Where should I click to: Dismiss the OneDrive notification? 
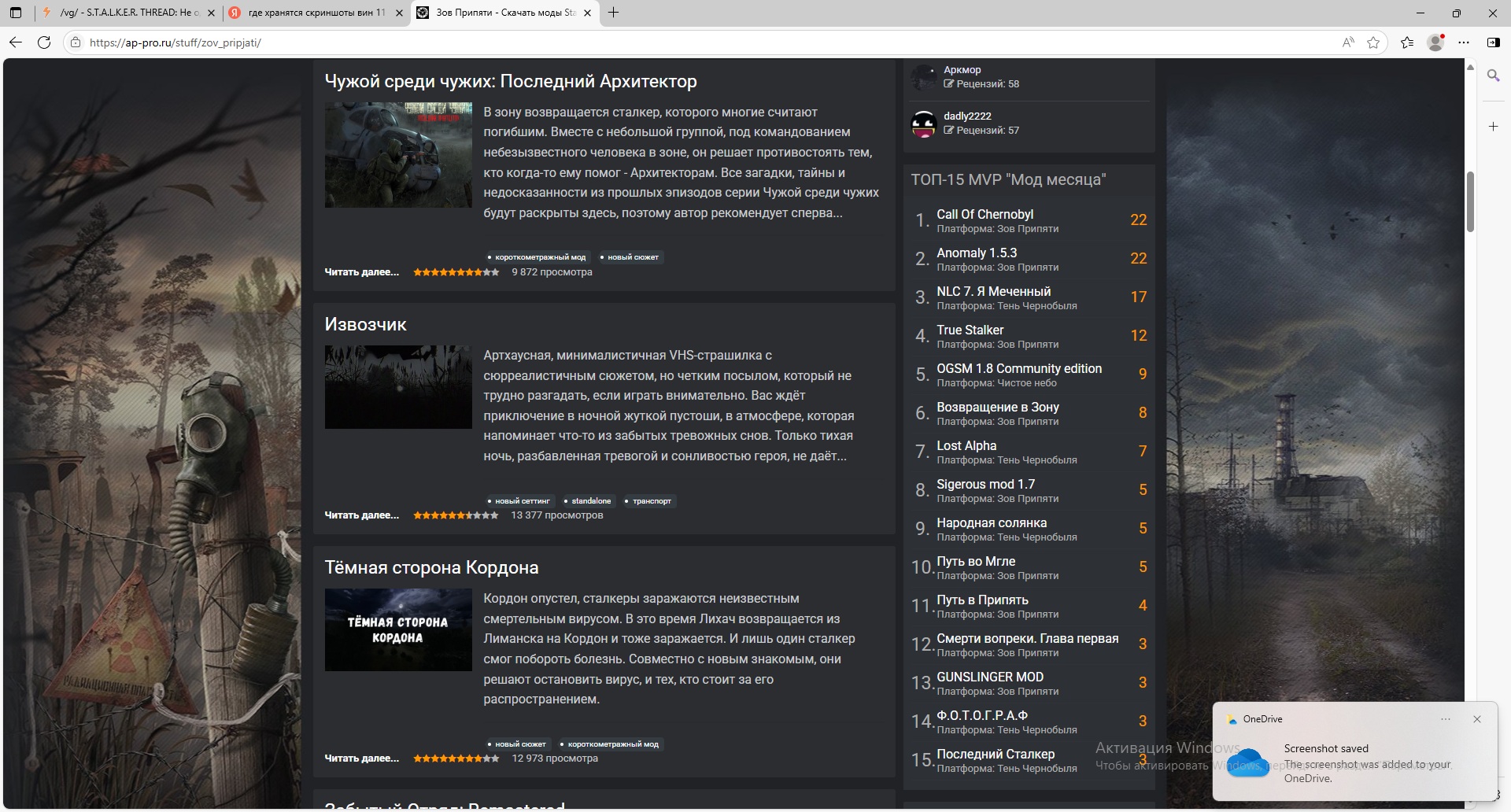(x=1477, y=719)
